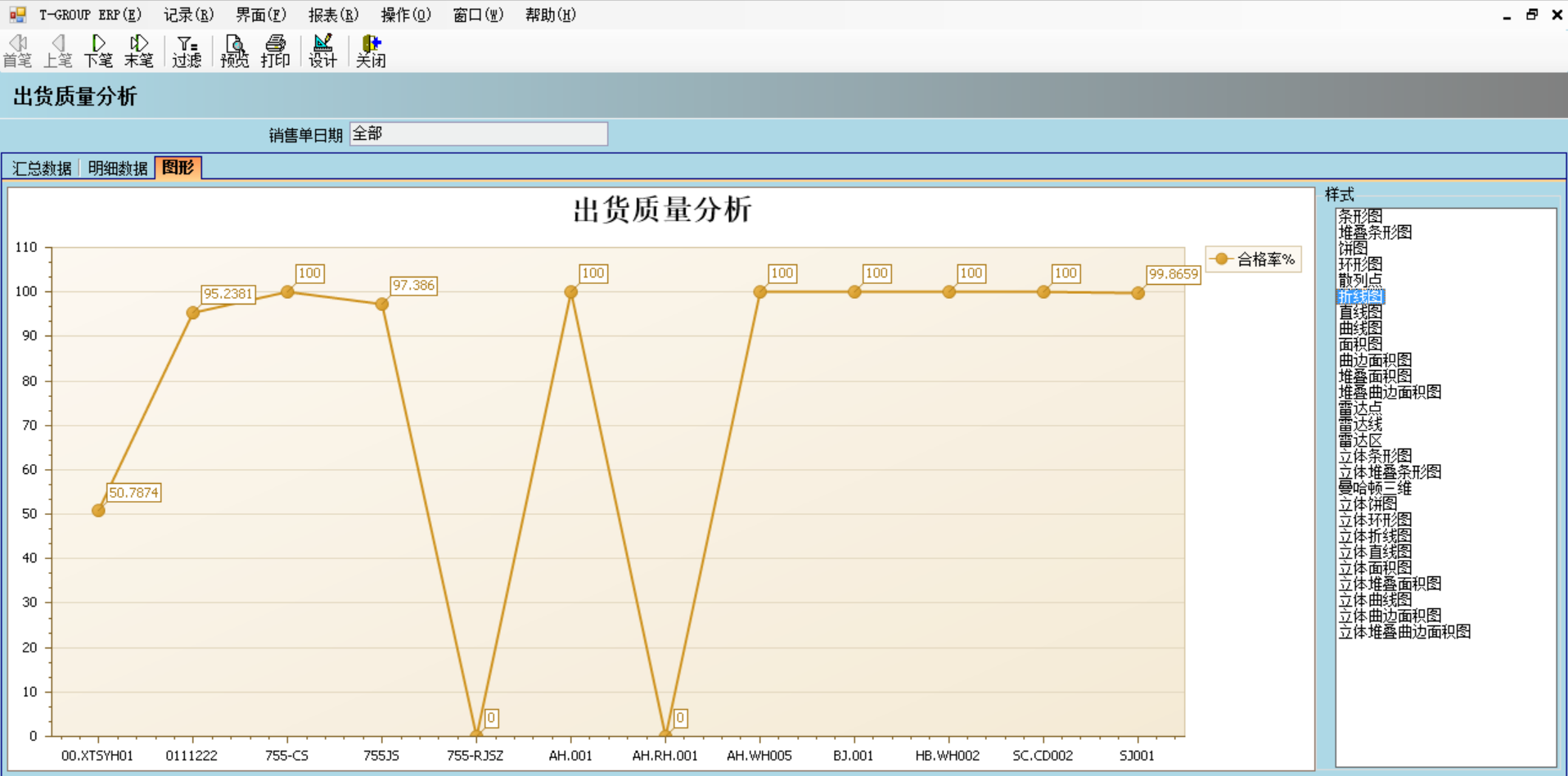Select the 图形 tab
Viewport: 1568px width, 776px height.
pos(178,167)
